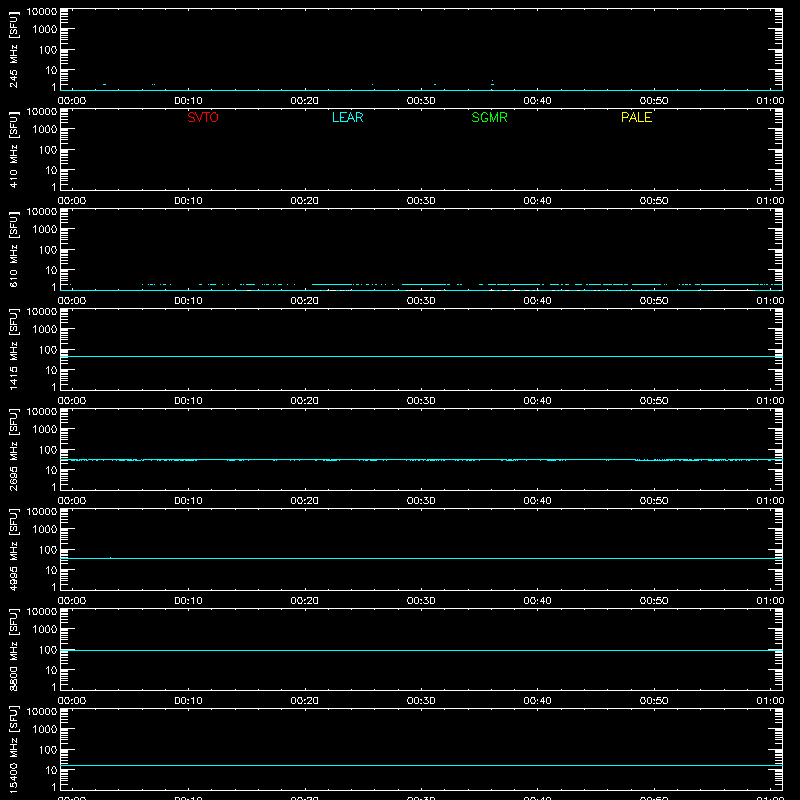Click the 4995 MHz flux trace line

[x=421, y=558]
